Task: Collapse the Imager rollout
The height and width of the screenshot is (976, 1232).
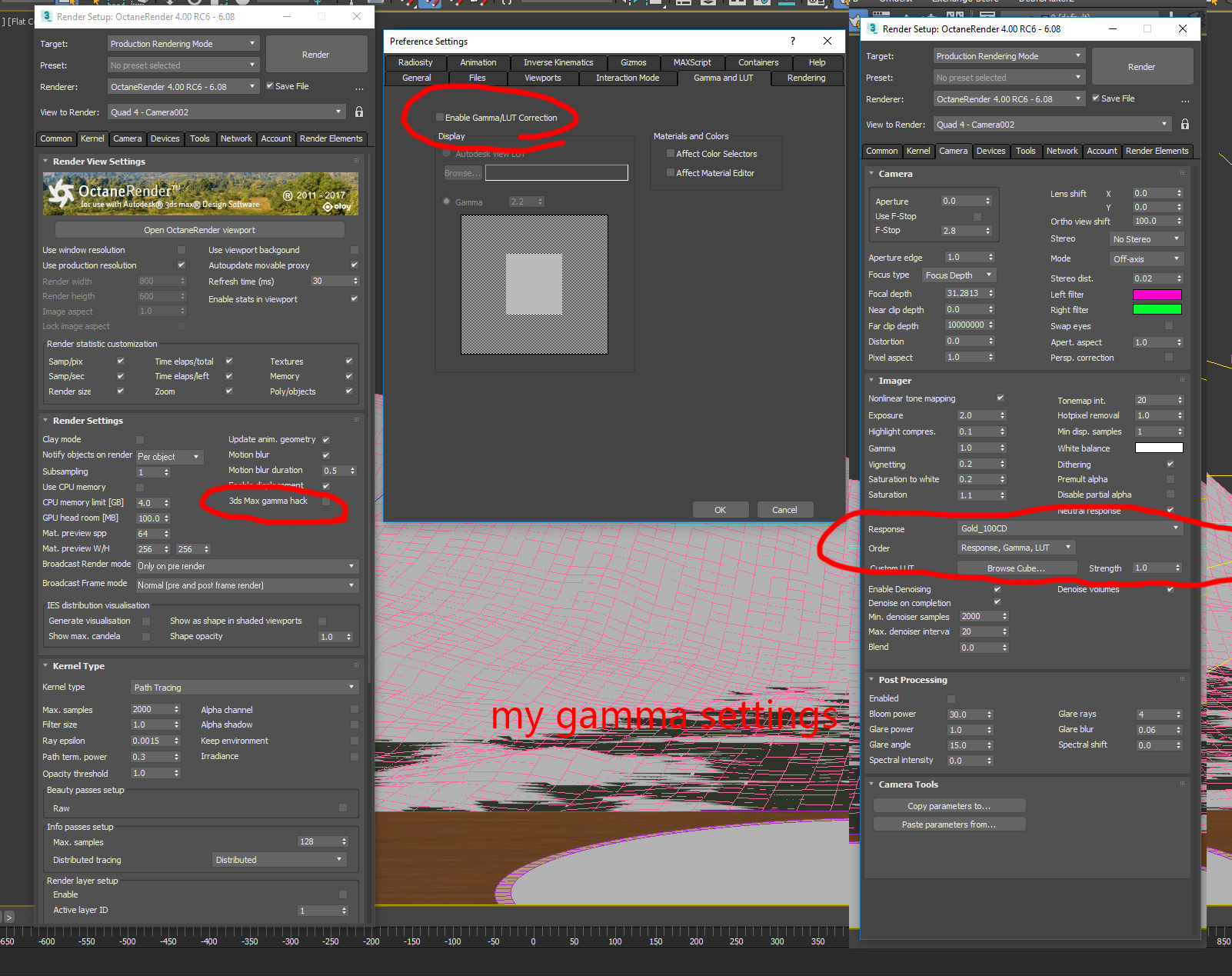Action: (x=894, y=381)
